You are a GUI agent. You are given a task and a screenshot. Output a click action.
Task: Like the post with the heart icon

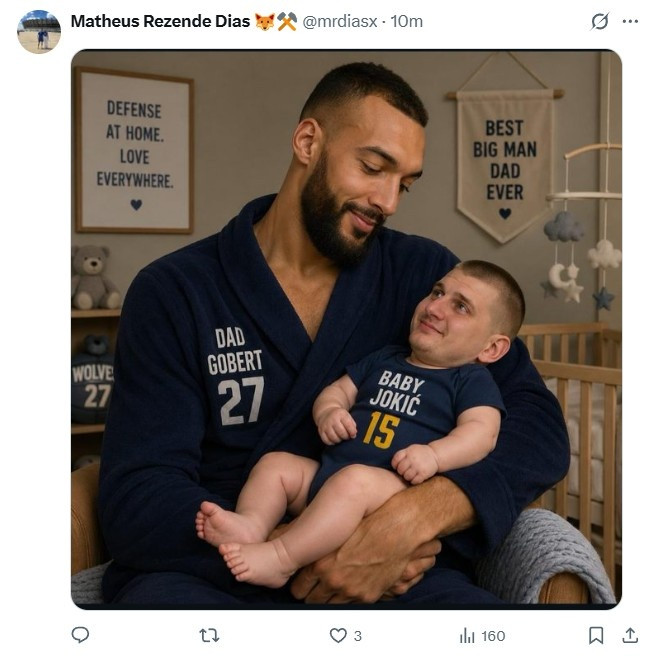[338, 635]
